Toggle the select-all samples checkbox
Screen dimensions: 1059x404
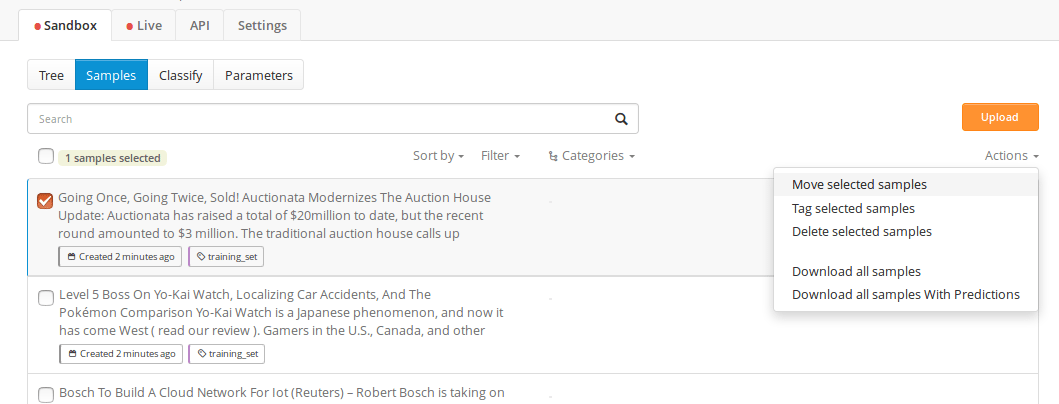coord(46,156)
